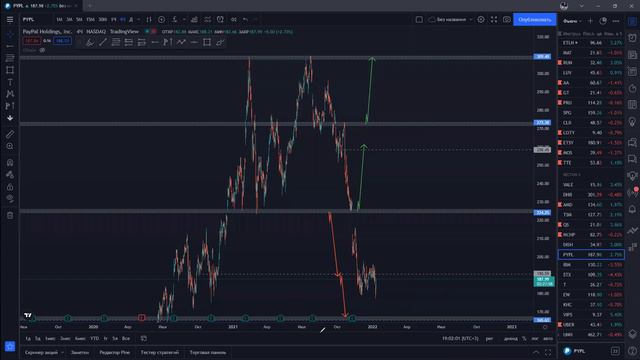Open chart settings gear icon

481,20
